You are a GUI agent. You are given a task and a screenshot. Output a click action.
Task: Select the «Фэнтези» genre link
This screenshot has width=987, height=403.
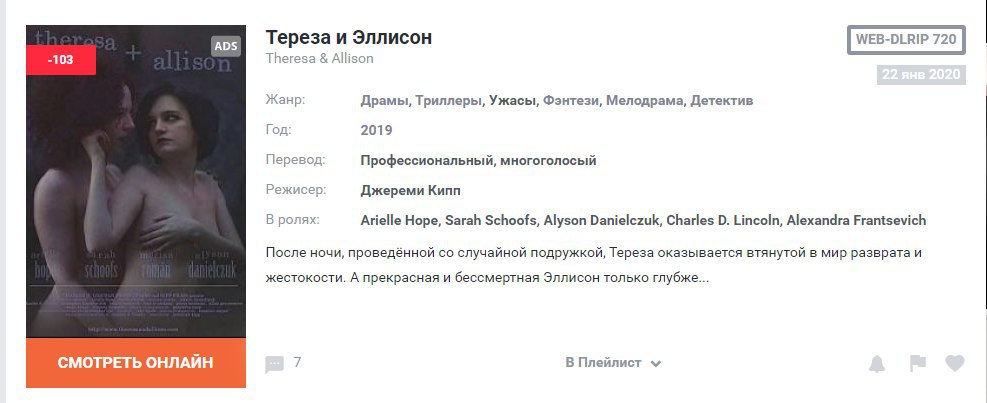tap(571, 101)
